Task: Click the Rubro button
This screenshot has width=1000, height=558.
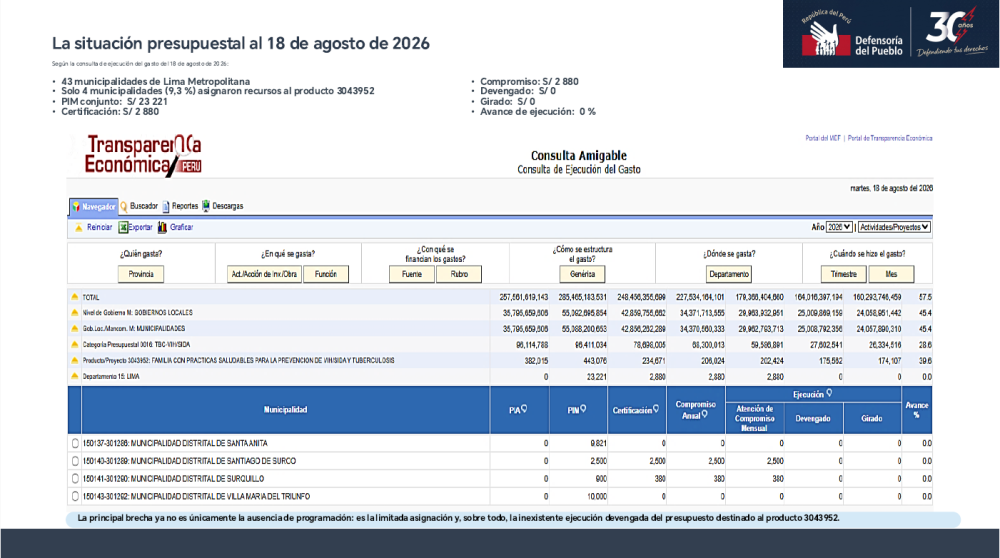Action: coord(459,274)
